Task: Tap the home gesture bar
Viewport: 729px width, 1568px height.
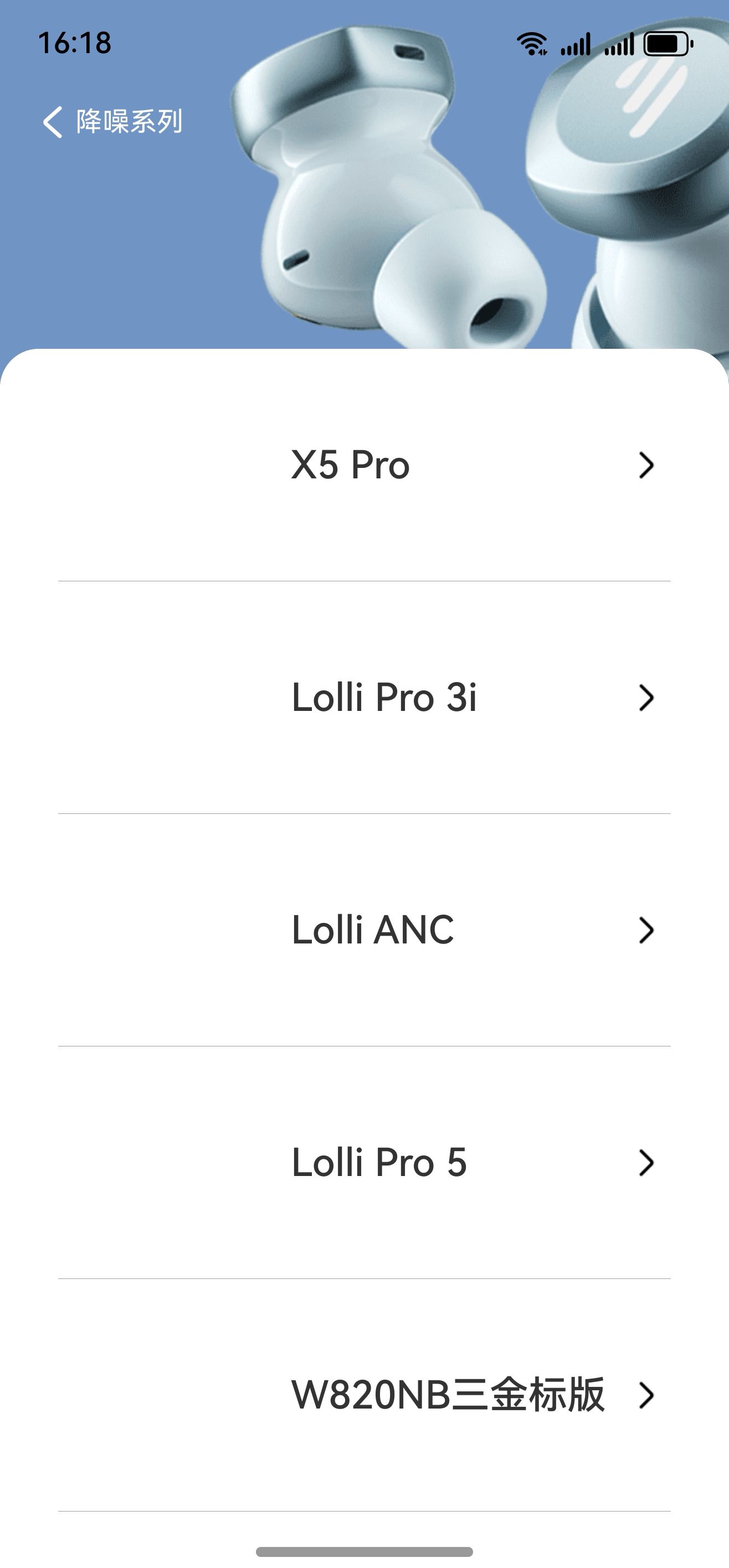Action: 364,1551
